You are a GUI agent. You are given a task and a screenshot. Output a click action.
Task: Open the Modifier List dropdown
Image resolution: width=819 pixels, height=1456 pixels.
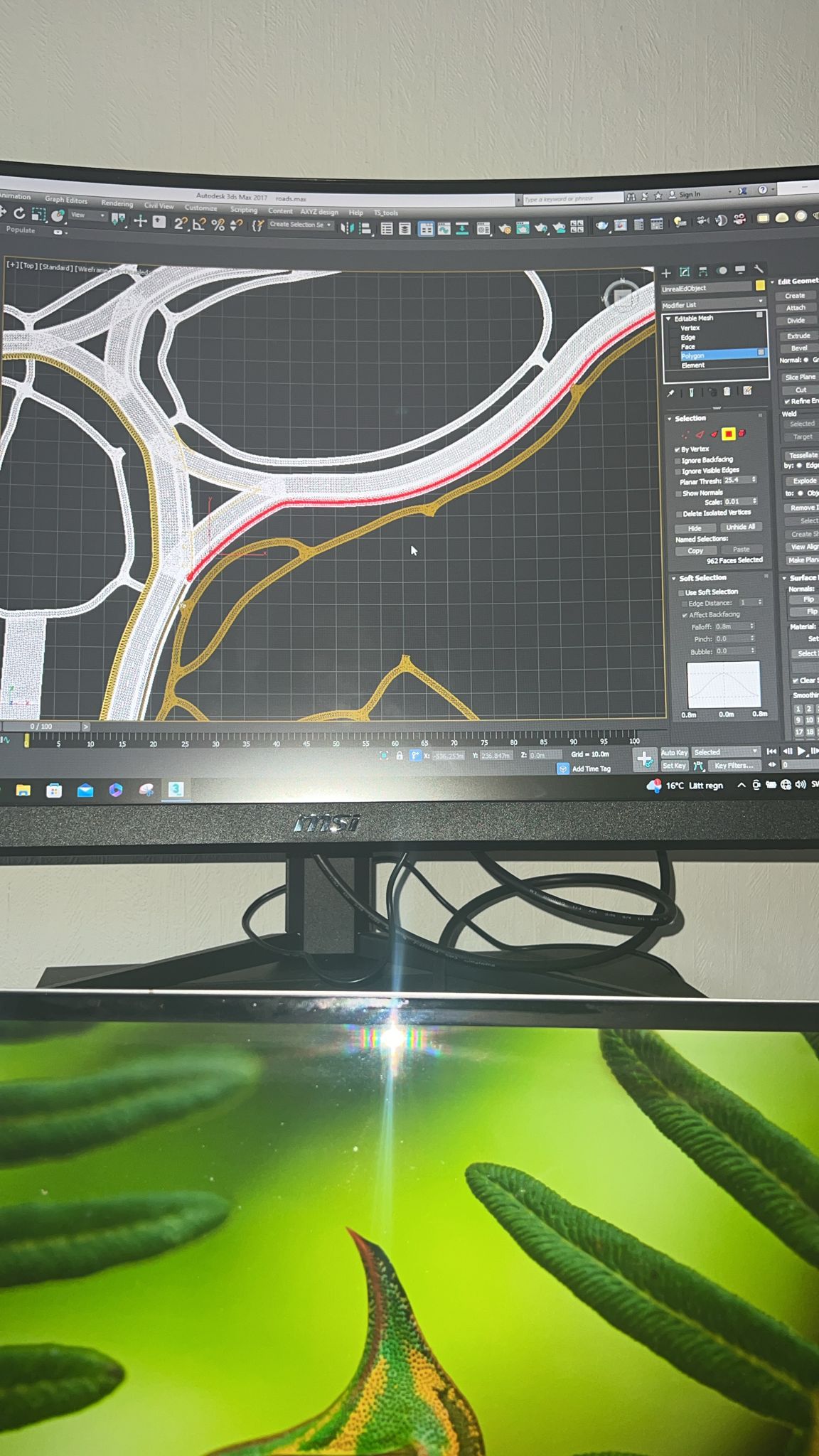point(713,304)
